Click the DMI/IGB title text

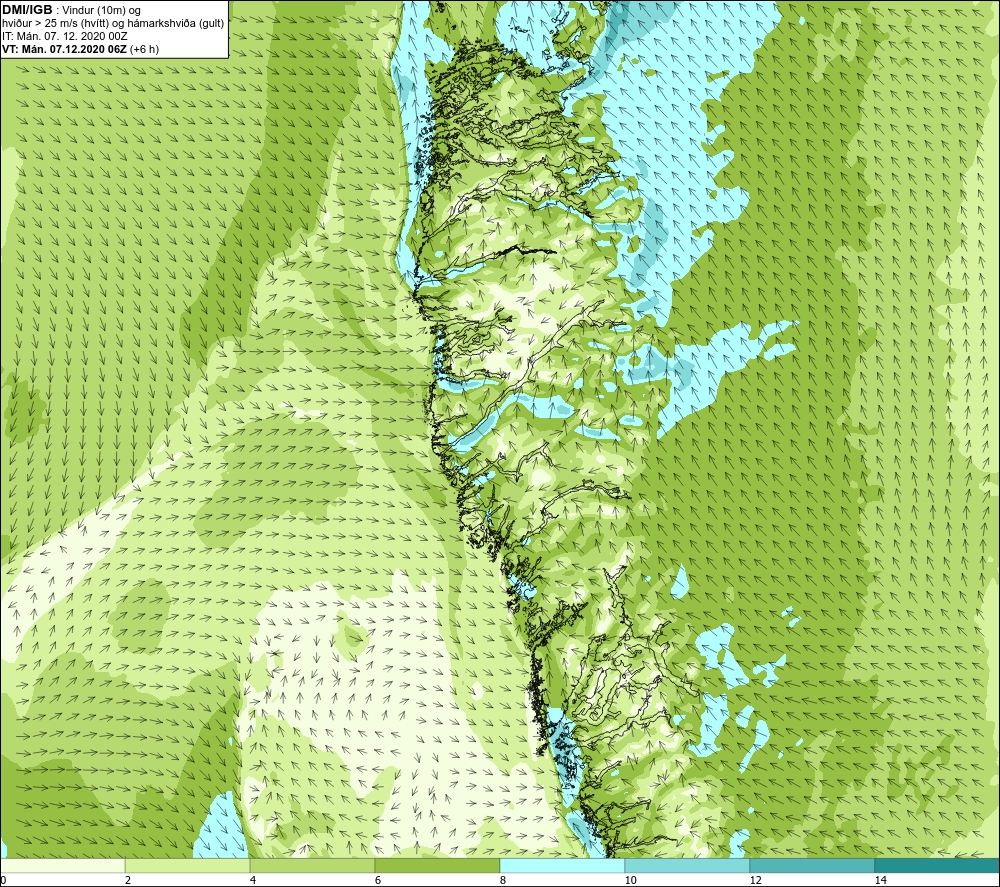pyautogui.click(x=27, y=10)
